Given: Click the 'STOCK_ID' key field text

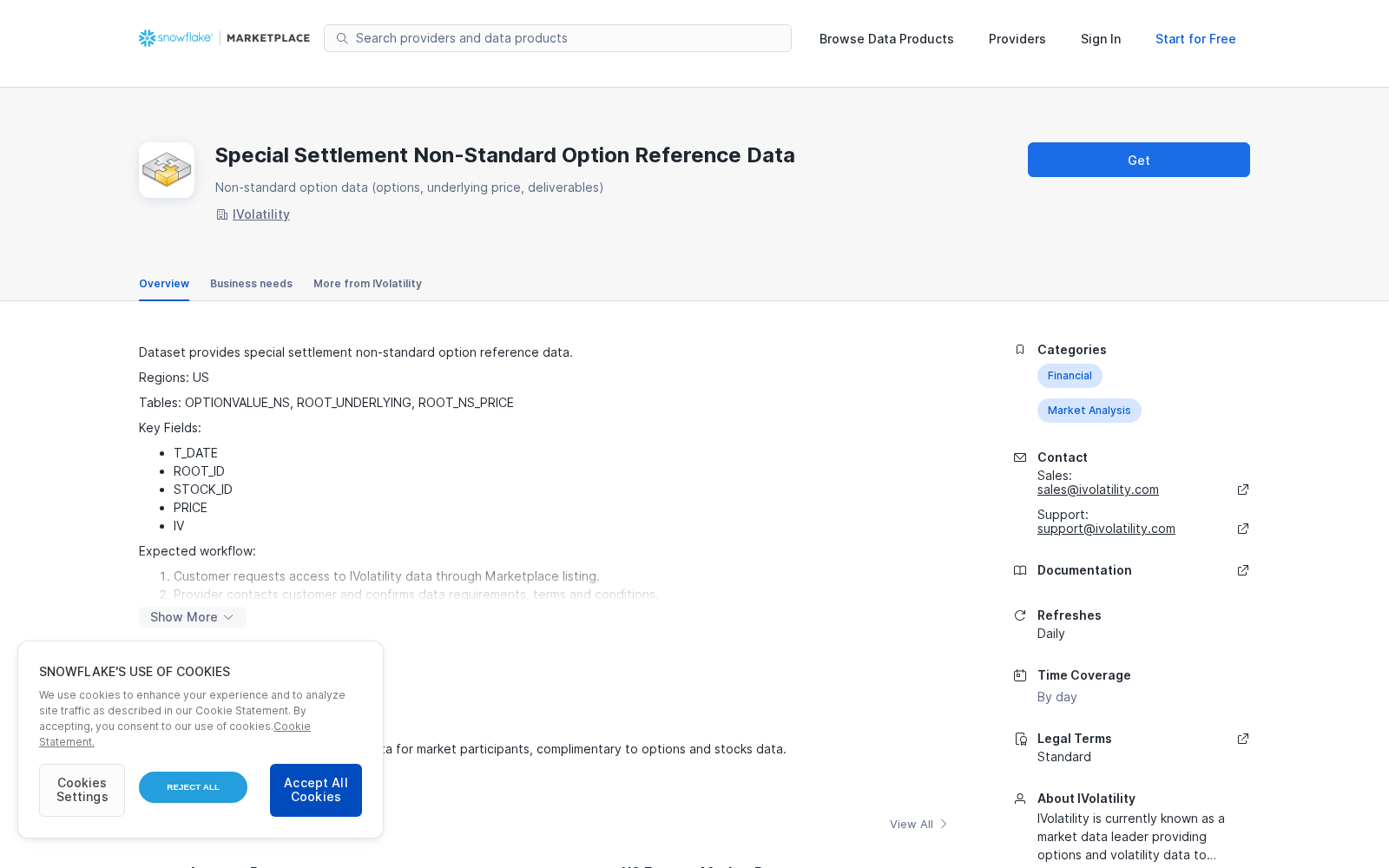Looking at the screenshot, I should (203, 490).
